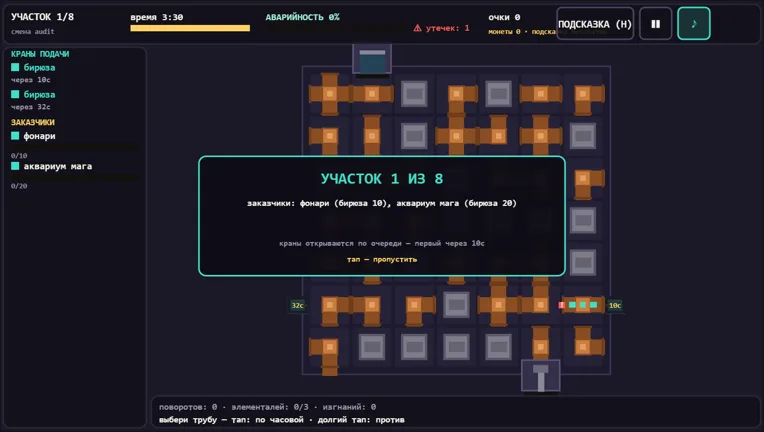
Task: Rotate the vertical pipe above the drain outlet
Action: [x=541, y=343]
